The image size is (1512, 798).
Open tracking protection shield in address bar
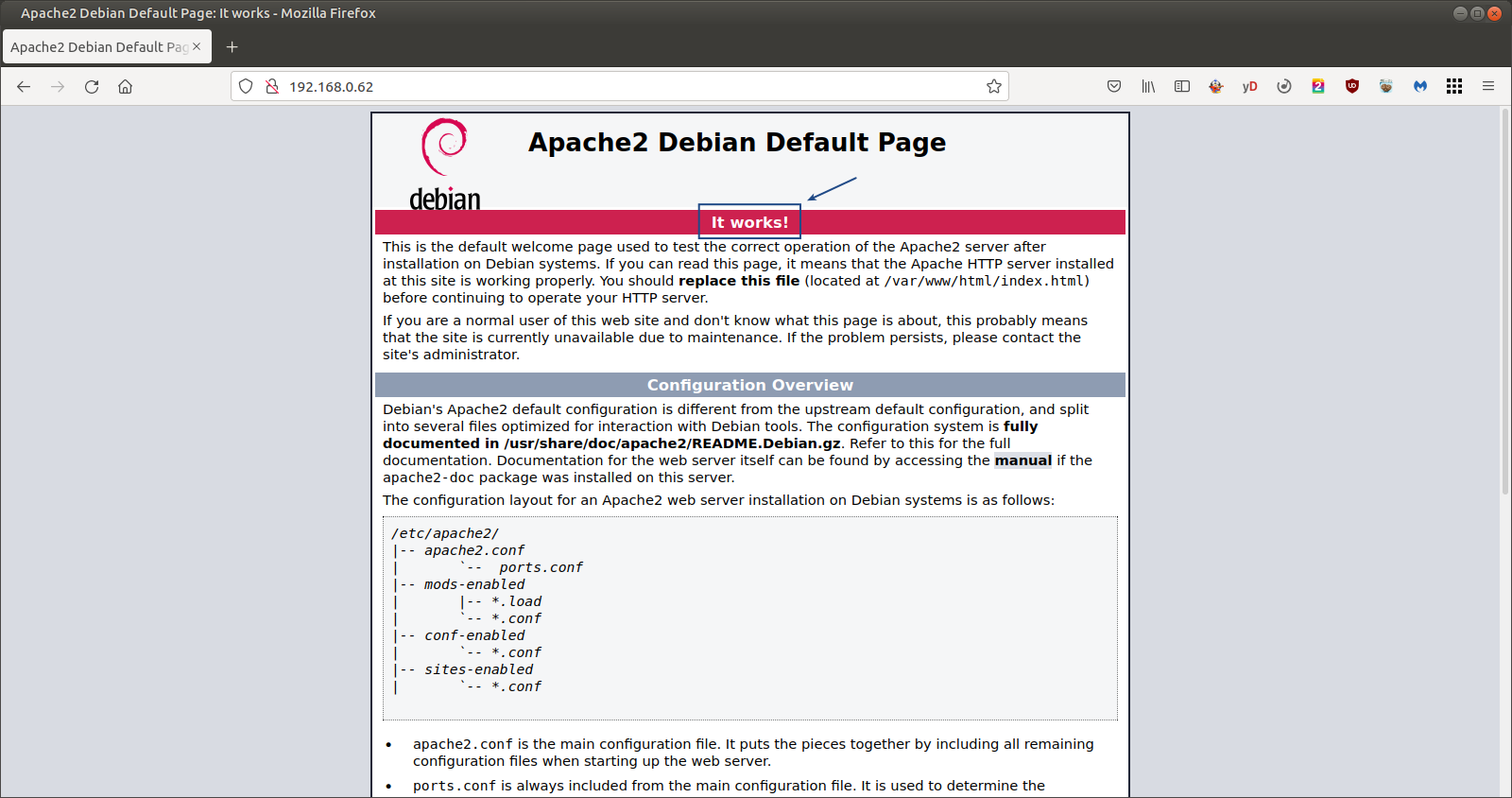pyautogui.click(x=246, y=86)
